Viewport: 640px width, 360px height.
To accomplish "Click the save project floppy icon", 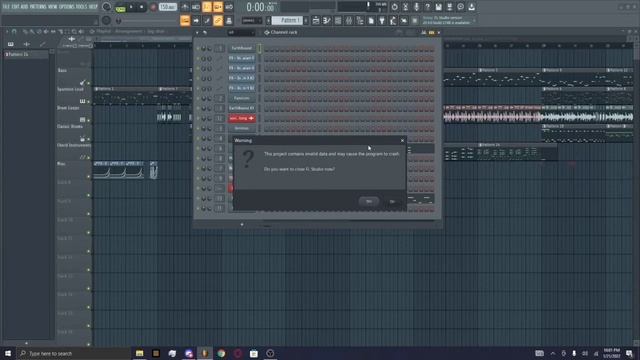I will coord(438,7).
